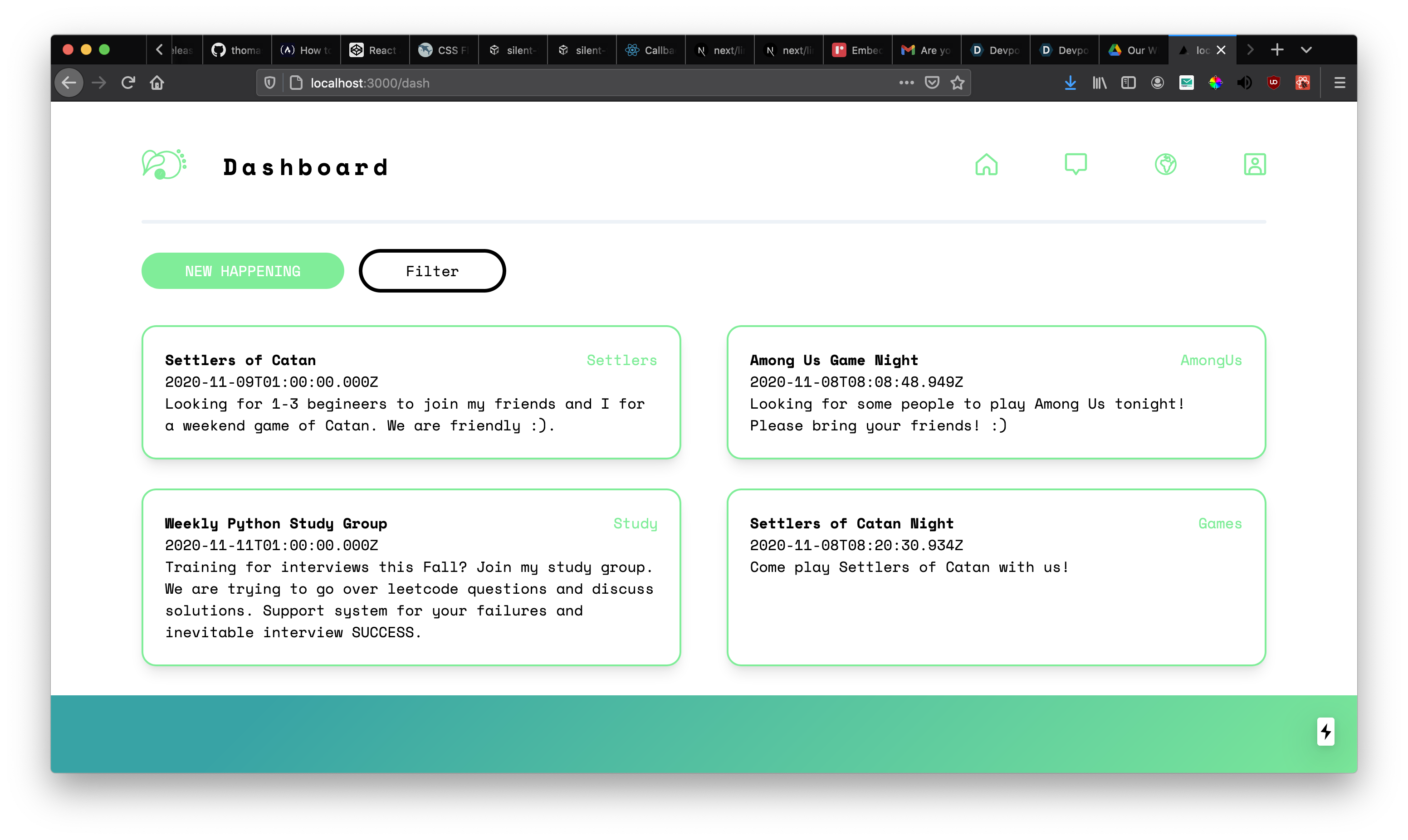Open the page actions three-dot menu

(906, 83)
